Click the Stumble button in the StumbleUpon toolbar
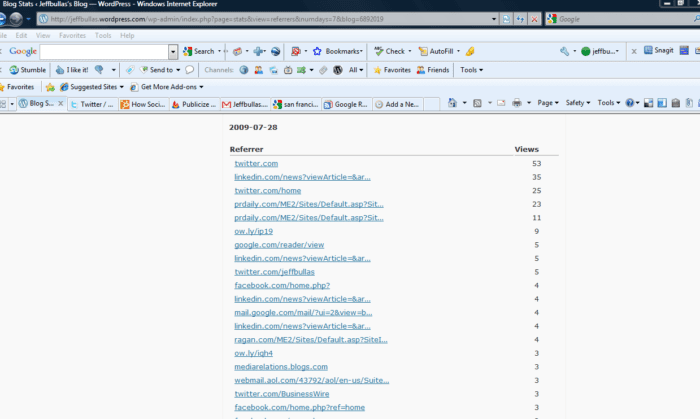The image size is (700, 419). (28, 70)
